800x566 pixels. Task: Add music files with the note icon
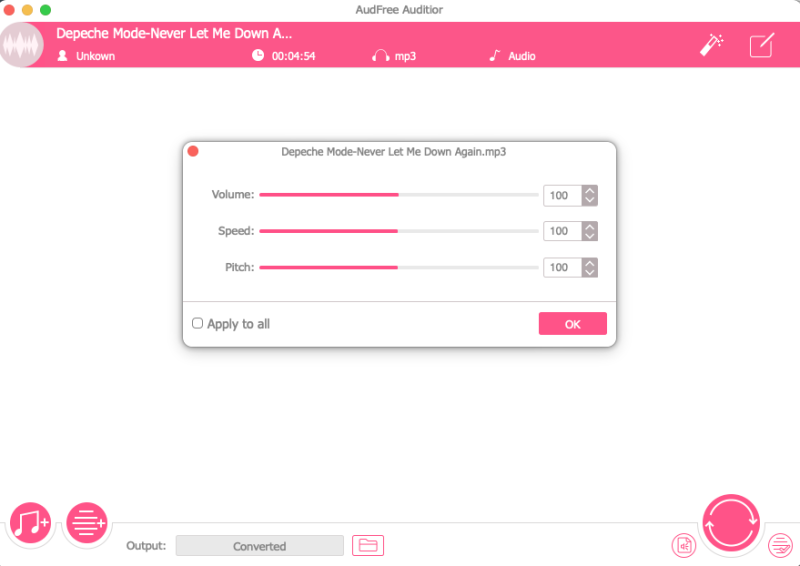coord(31,523)
